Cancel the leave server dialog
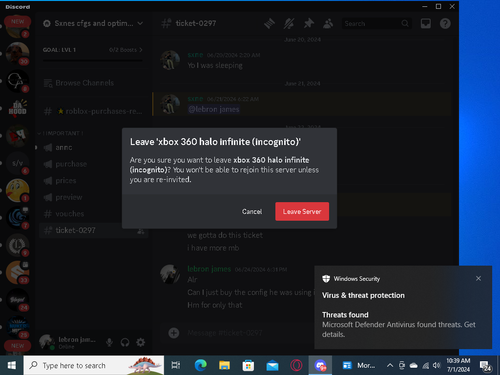The width and height of the screenshot is (500, 375). (x=252, y=211)
